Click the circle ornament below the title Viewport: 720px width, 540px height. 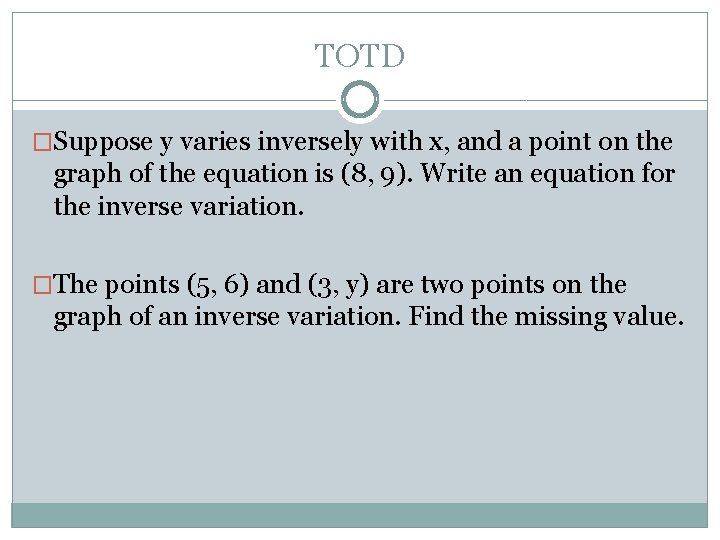coord(360,99)
